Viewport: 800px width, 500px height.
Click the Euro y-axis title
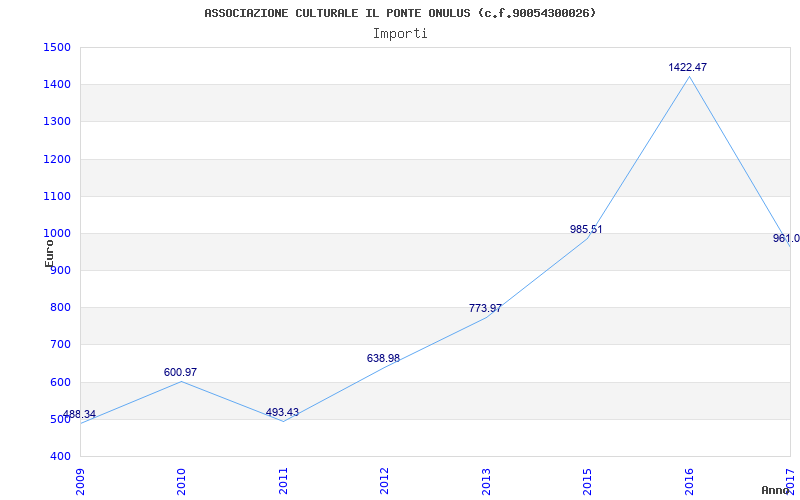click(x=49, y=253)
